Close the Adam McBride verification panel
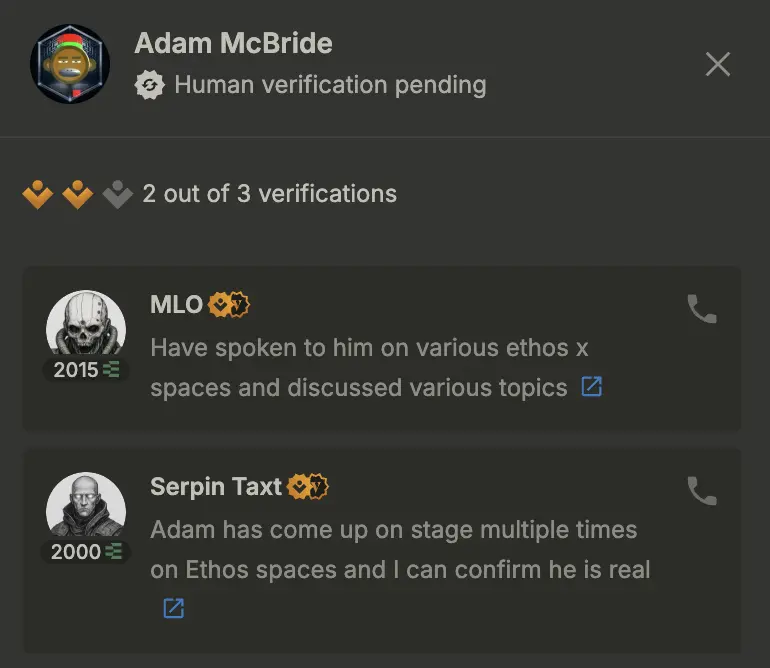 (717, 64)
